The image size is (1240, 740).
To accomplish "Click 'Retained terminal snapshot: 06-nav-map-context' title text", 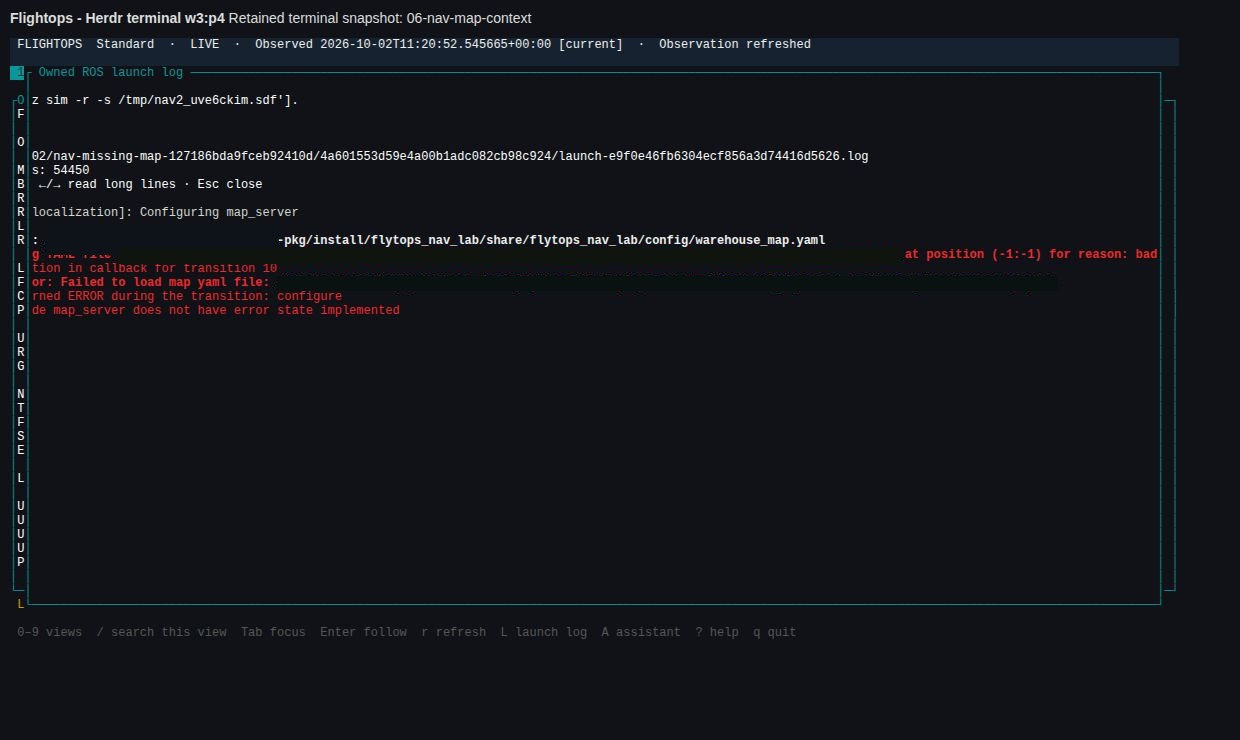I will pyautogui.click(x=380, y=18).
